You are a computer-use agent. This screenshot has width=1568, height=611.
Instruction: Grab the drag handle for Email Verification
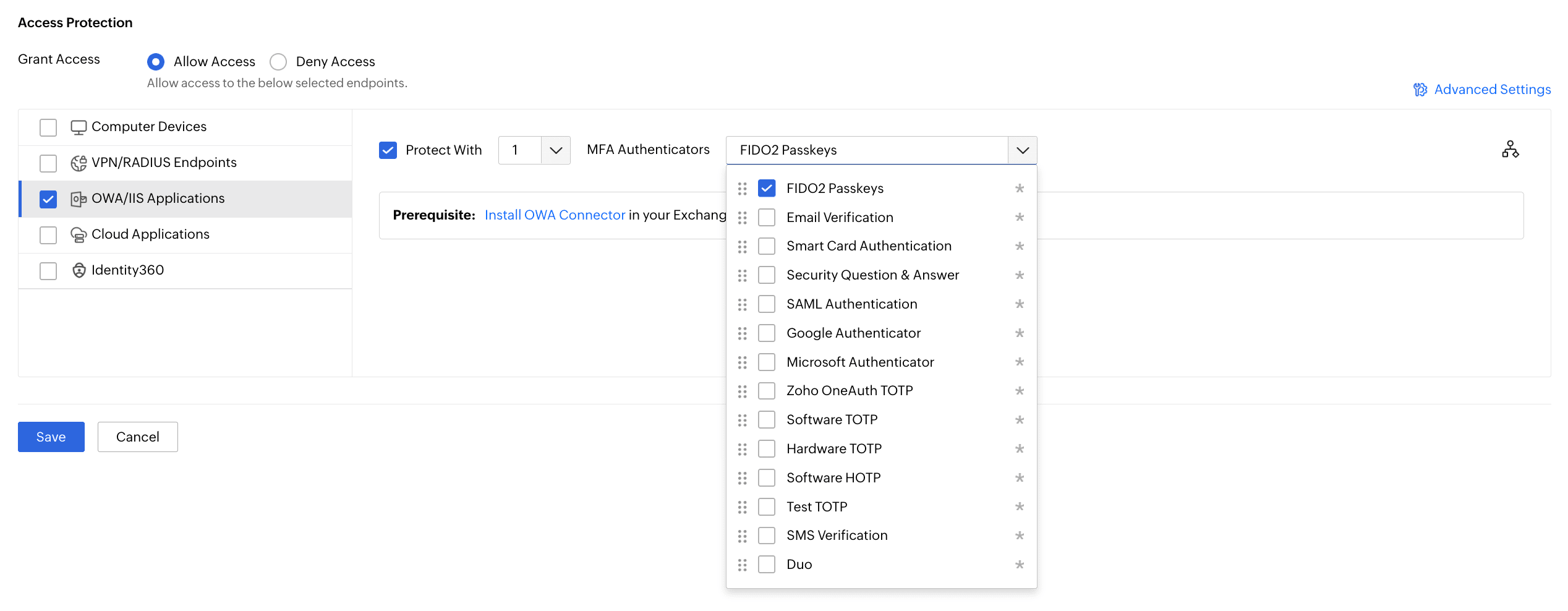coord(742,218)
